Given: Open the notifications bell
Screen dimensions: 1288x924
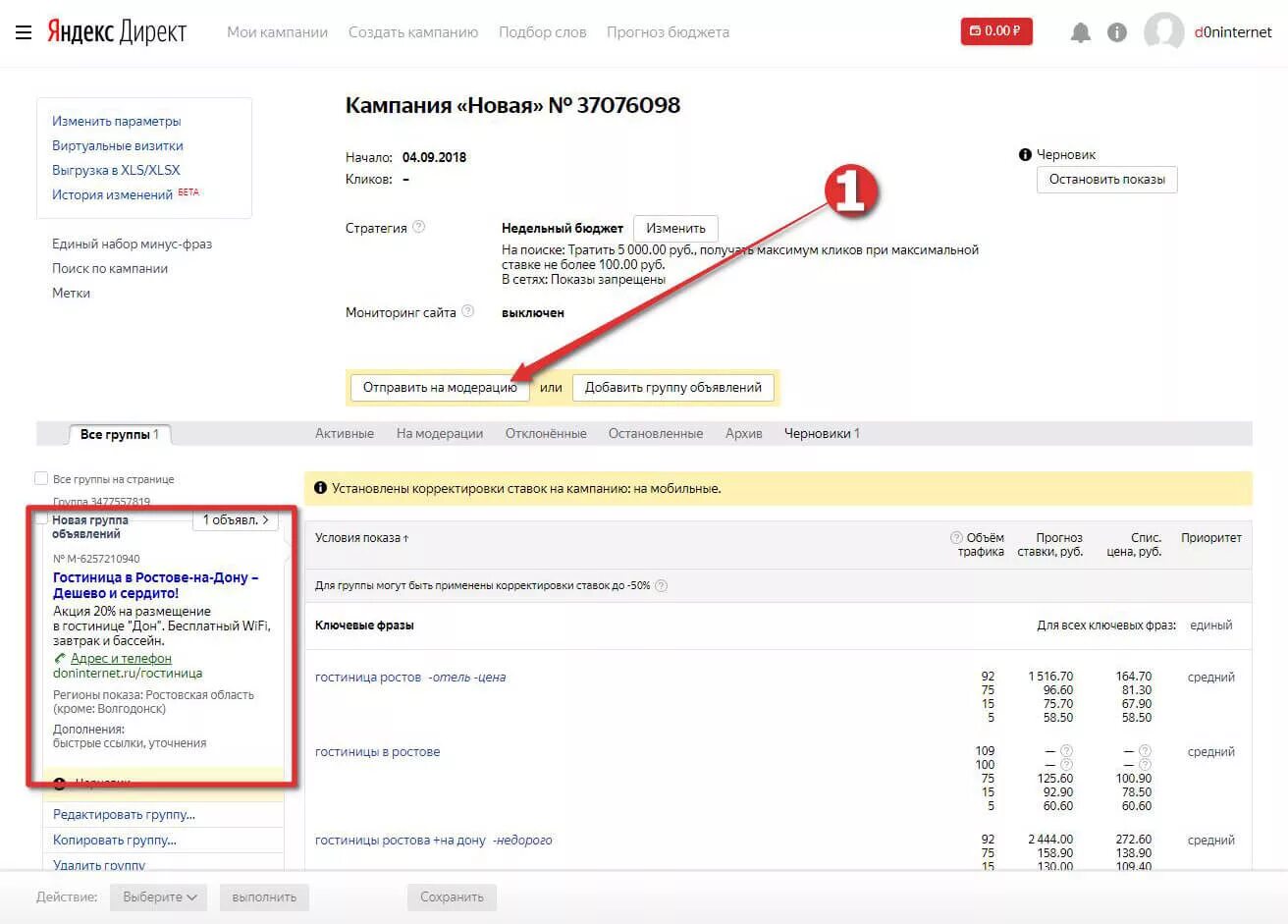Looking at the screenshot, I should point(1081,32).
